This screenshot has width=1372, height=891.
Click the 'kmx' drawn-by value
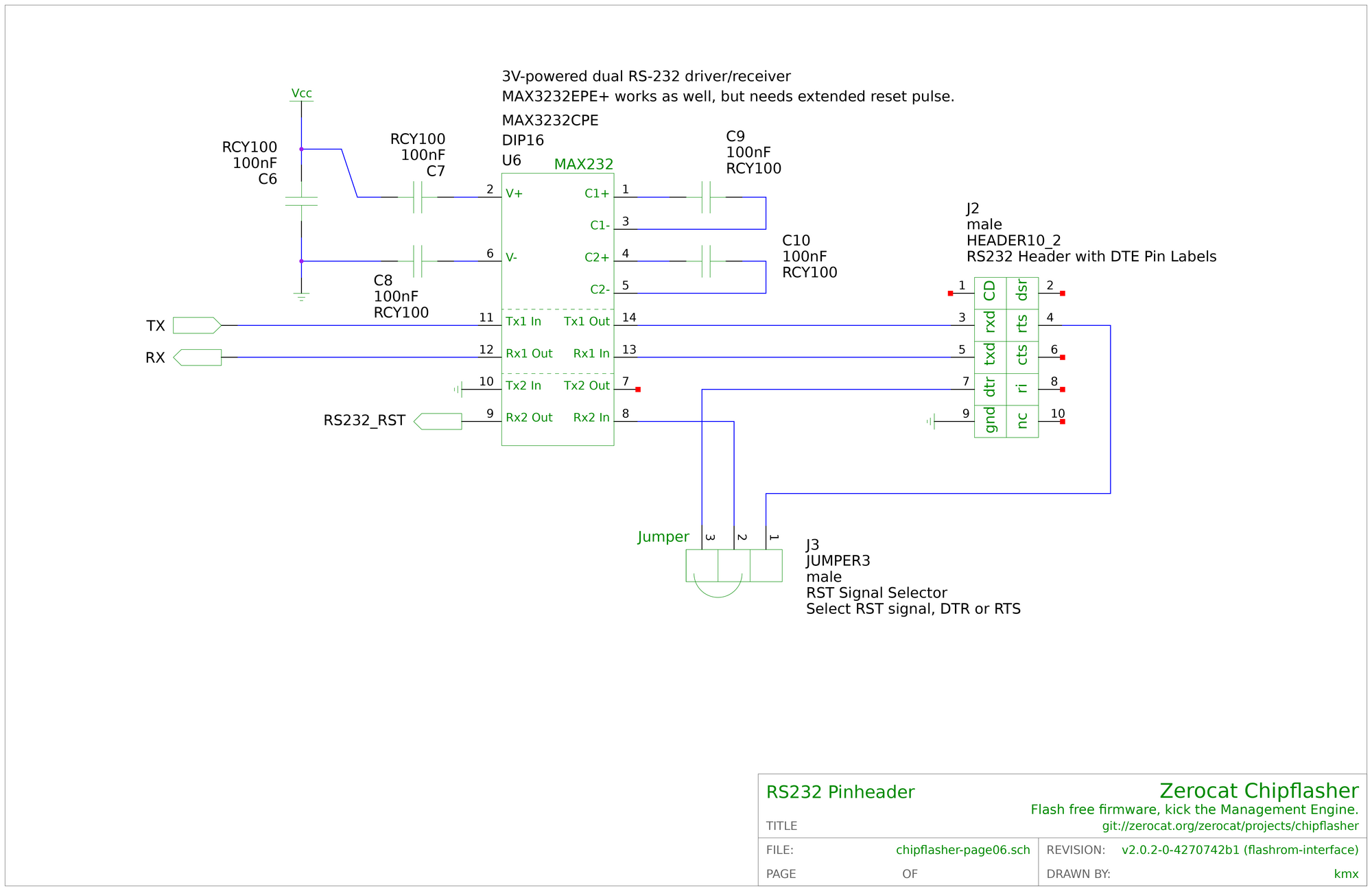[1347, 874]
